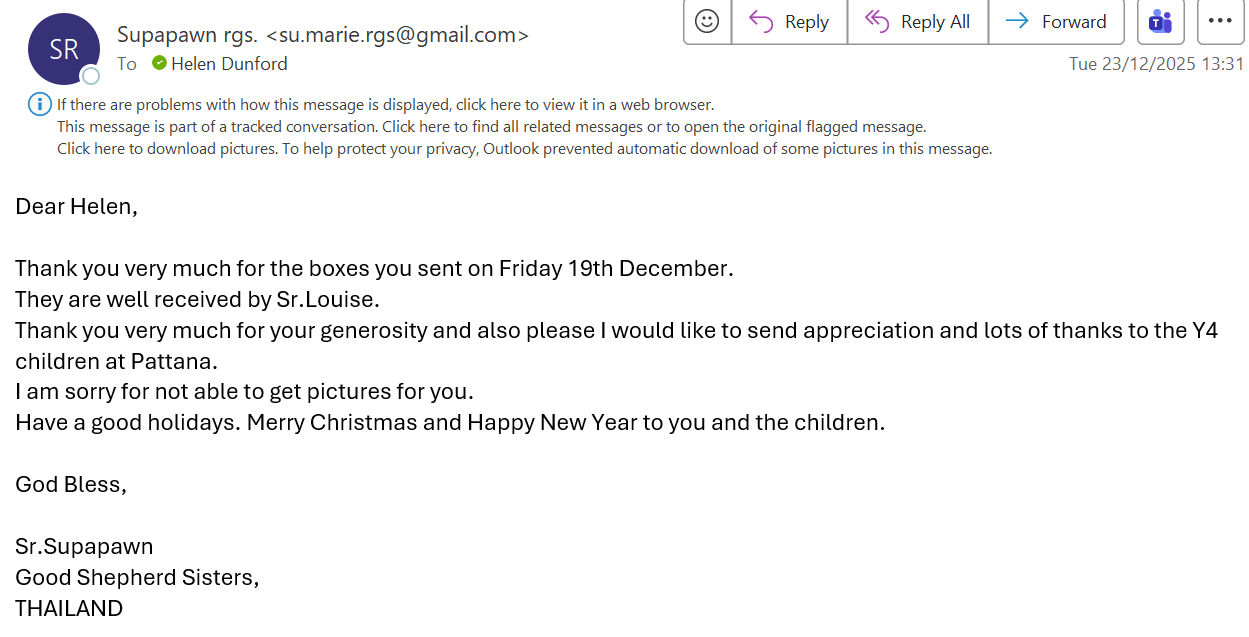Click the Reply button
This screenshot has width=1249, height=637.
pyautogui.click(x=789, y=22)
